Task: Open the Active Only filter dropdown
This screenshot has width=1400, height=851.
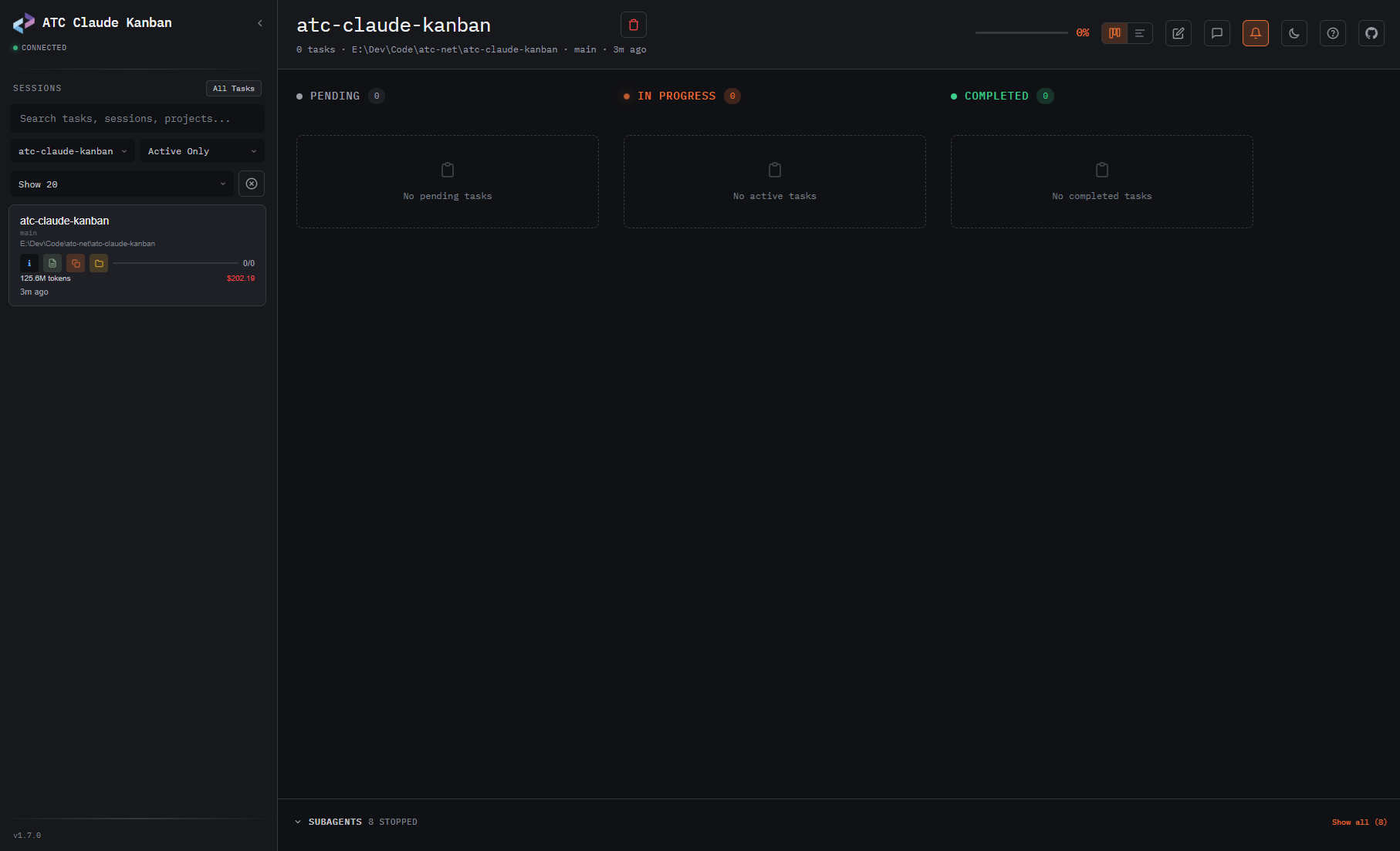Action: [201, 150]
